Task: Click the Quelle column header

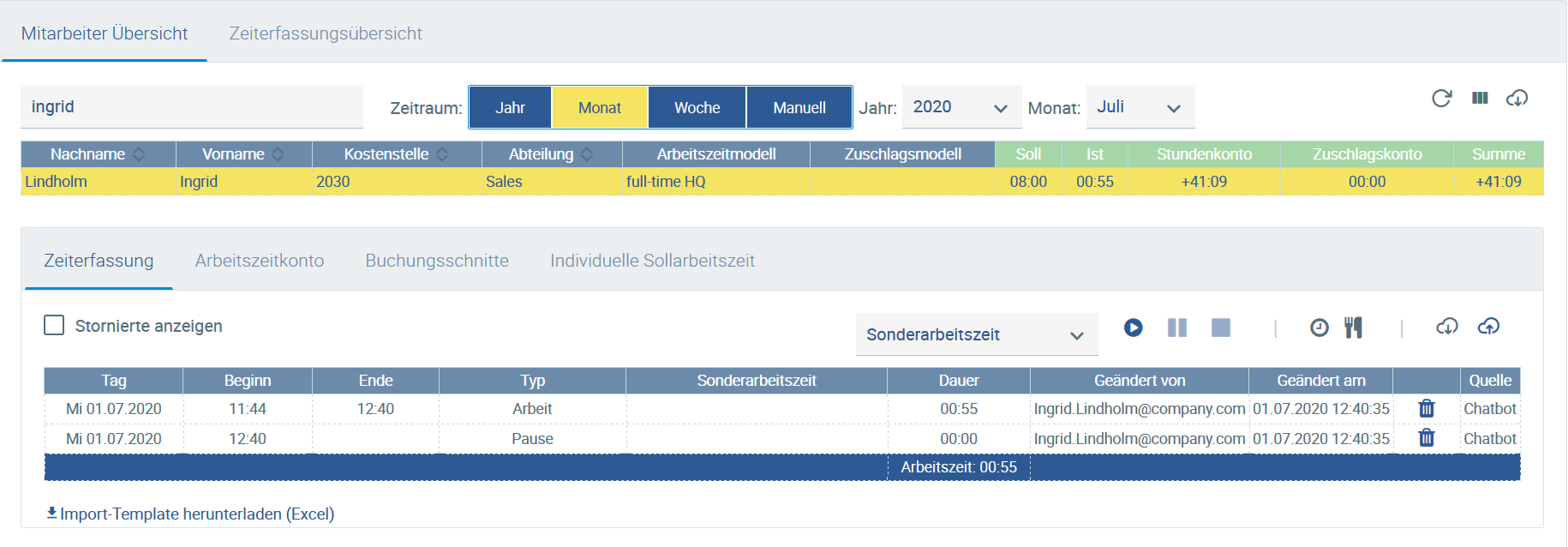Action: [1490, 381]
